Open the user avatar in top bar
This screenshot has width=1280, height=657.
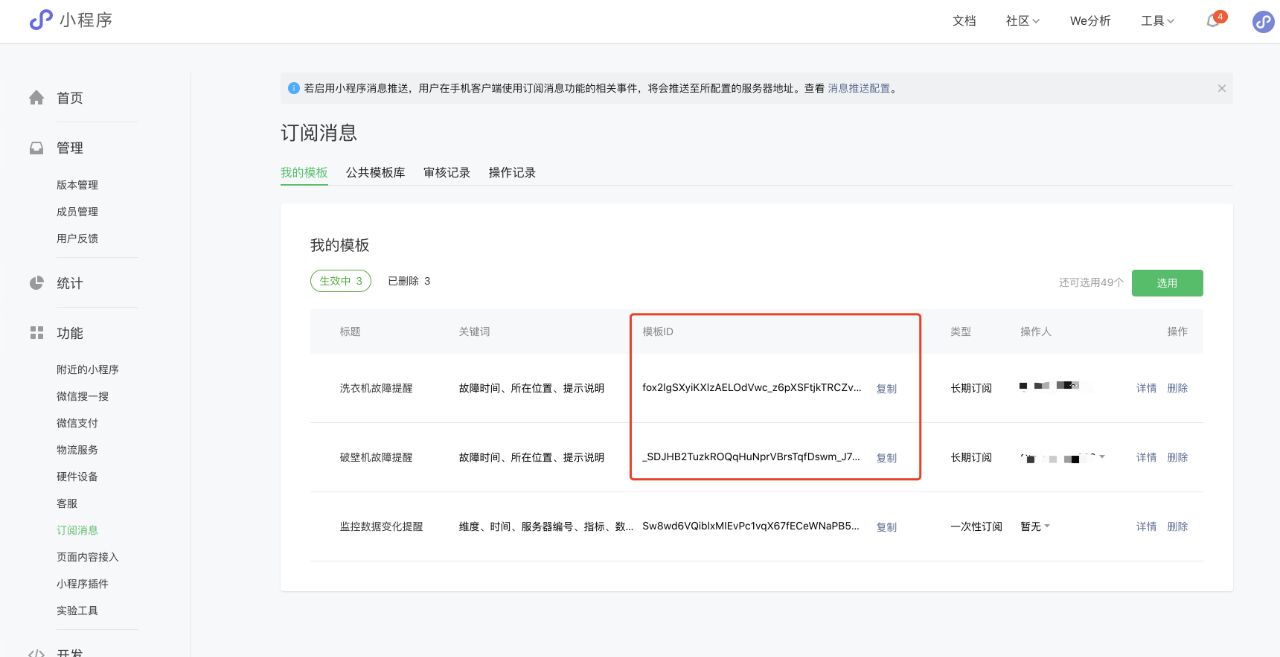(x=1263, y=22)
